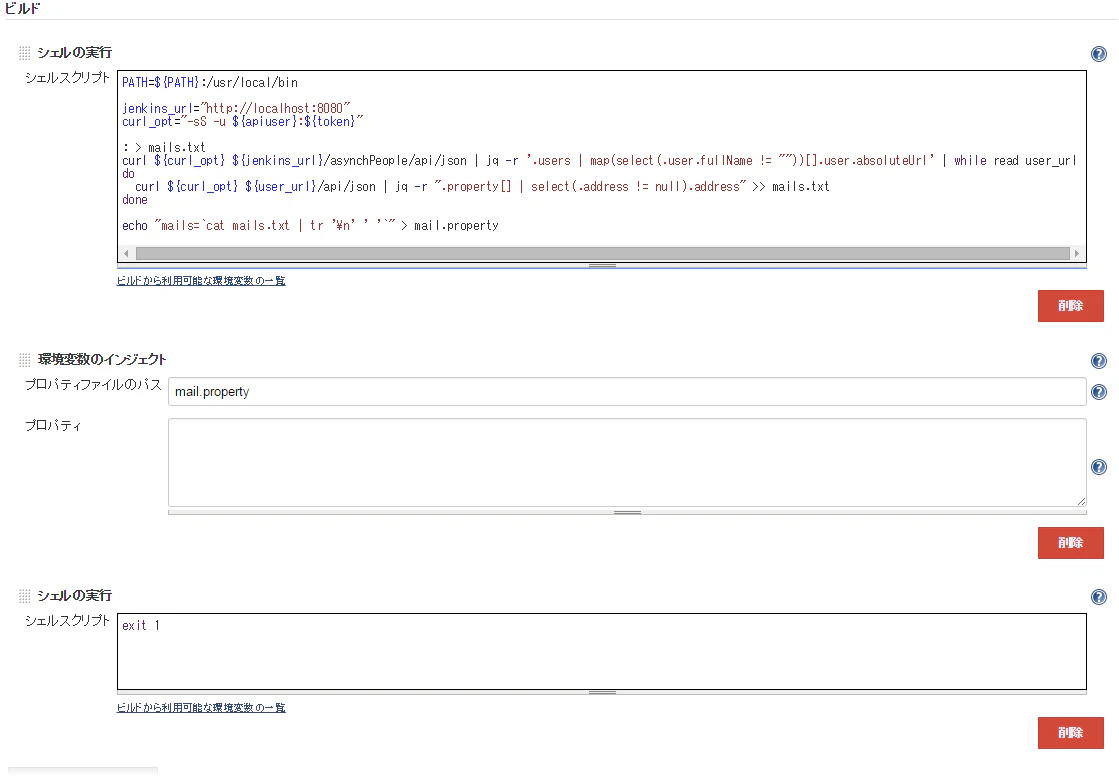
Task: Delete the first shell execution build step
Action: pos(1070,305)
